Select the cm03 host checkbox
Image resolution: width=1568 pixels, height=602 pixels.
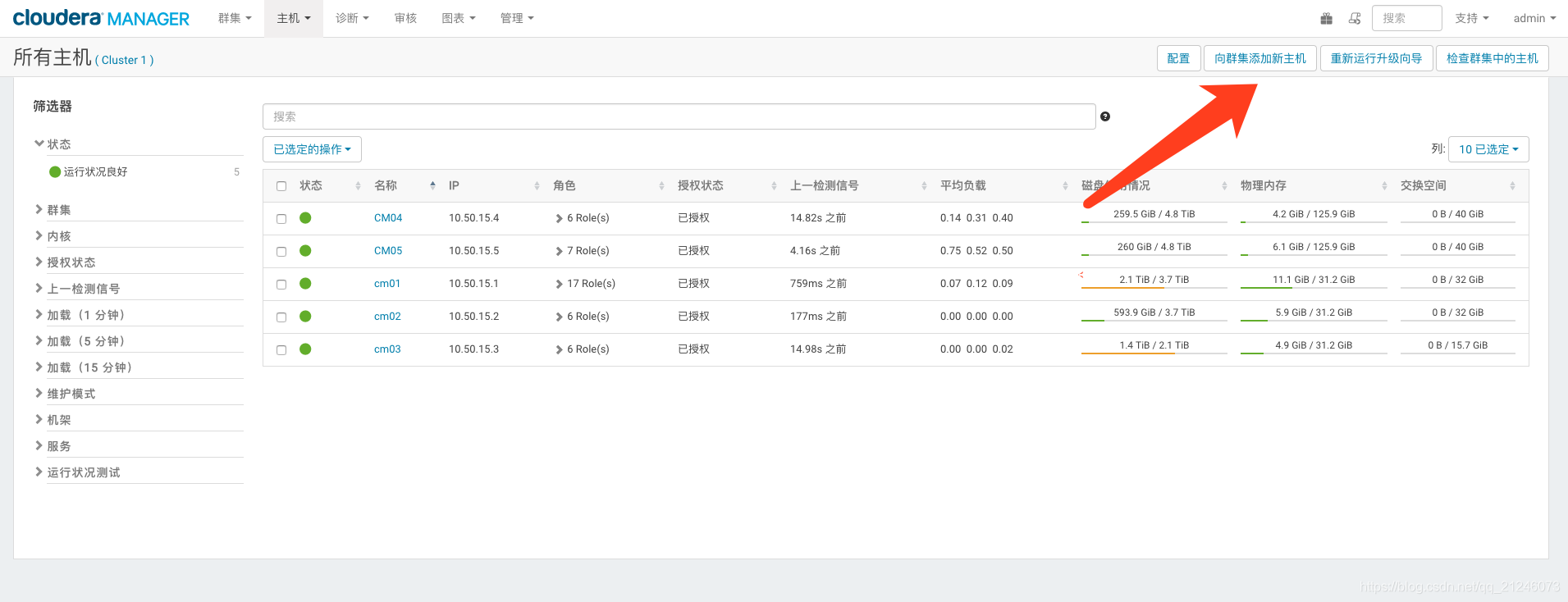(281, 350)
